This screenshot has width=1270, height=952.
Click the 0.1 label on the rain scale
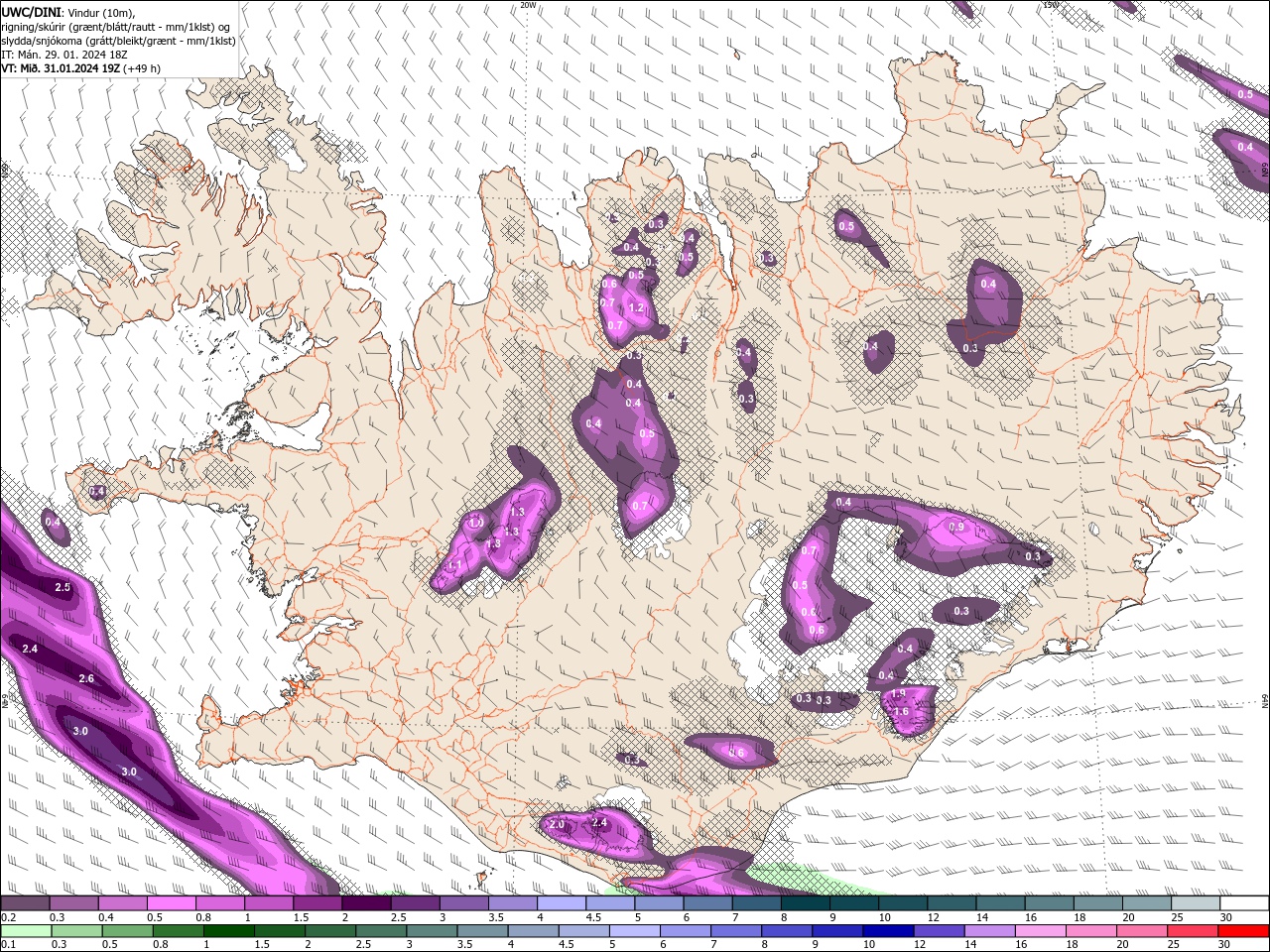coord(8,945)
